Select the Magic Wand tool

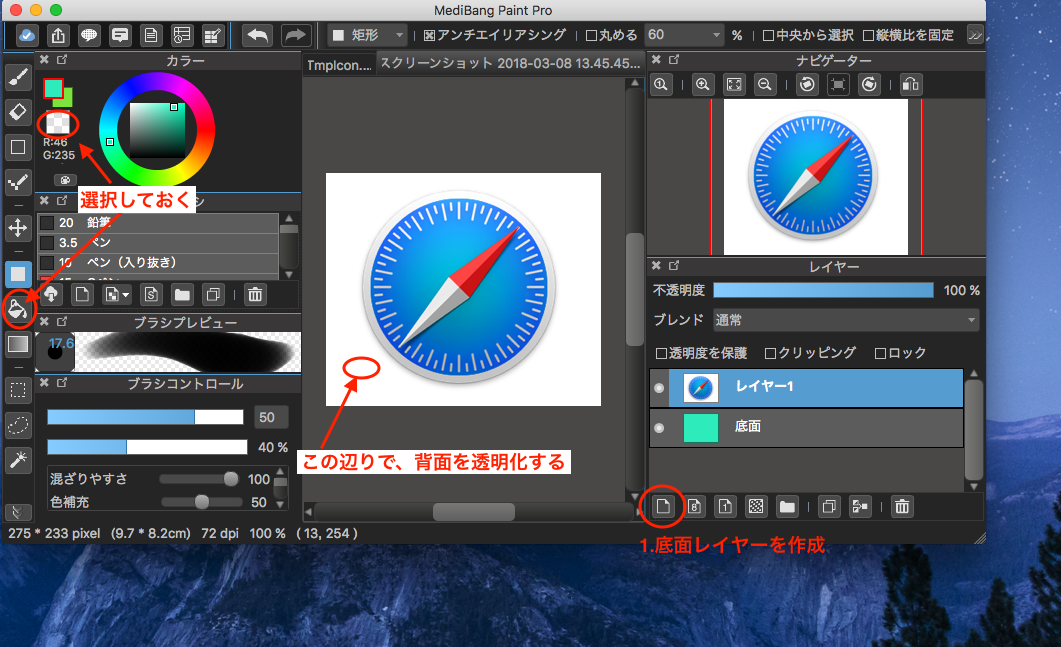click(x=18, y=460)
